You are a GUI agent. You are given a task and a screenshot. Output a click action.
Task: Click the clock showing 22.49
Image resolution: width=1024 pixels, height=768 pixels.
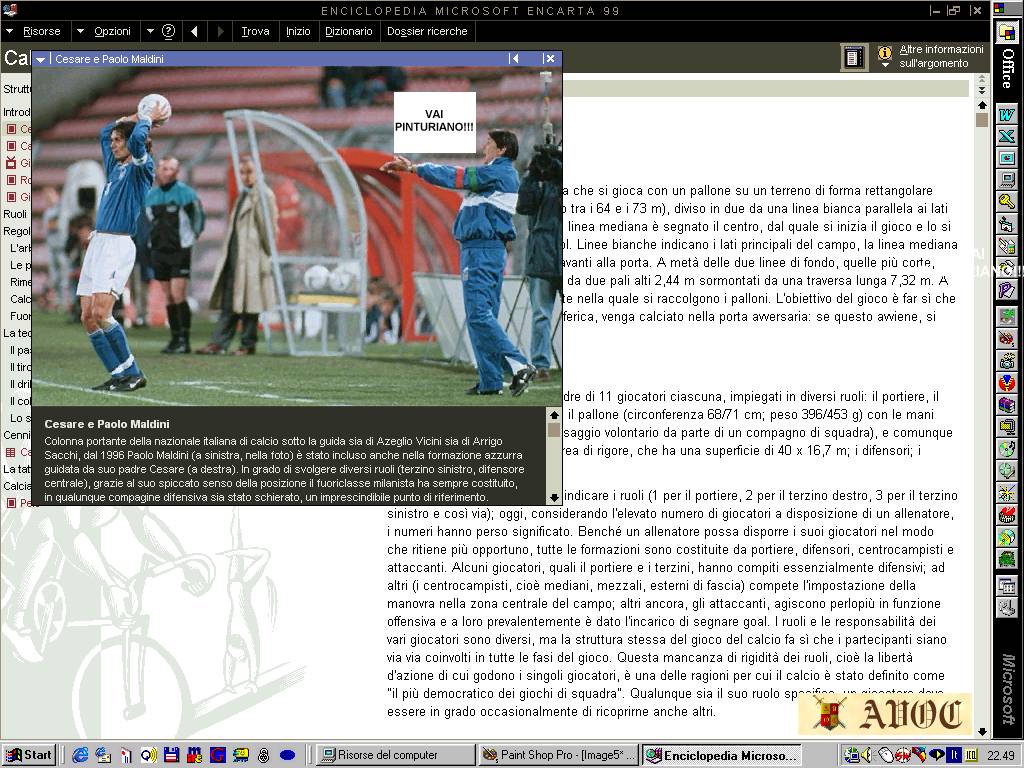pyautogui.click(x=1001, y=755)
